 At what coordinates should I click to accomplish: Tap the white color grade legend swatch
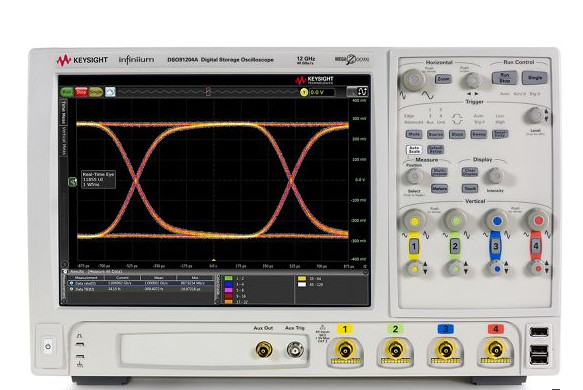[x=302, y=284]
